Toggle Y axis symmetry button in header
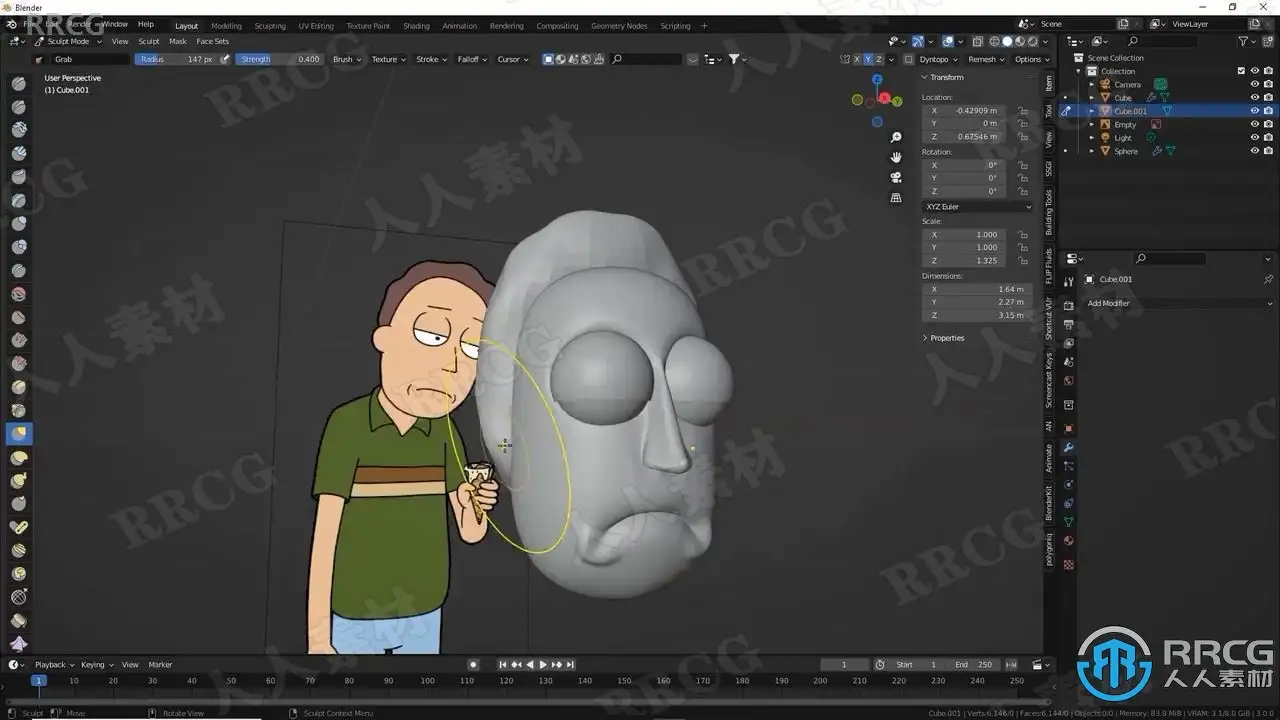The height and width of the screenshot is (720, 1280). pos(868,59)
